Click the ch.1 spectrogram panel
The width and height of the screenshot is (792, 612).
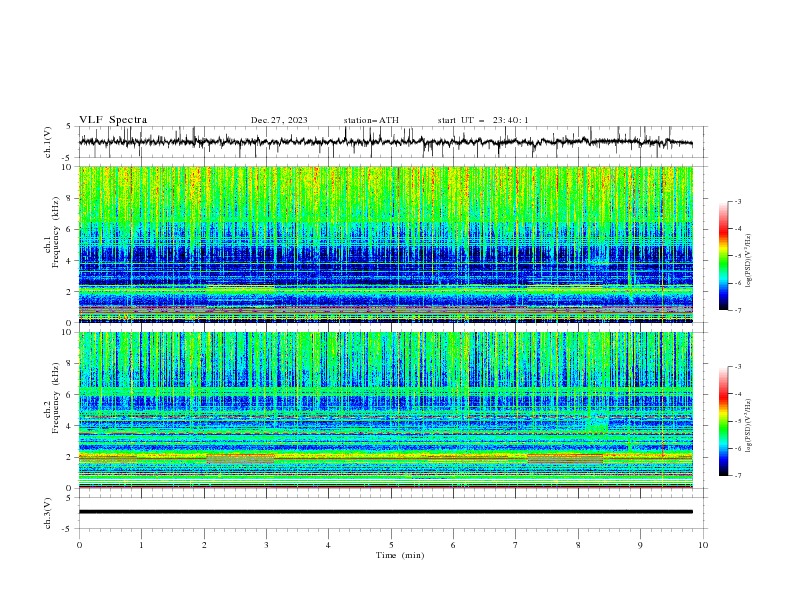pos(385,244)
